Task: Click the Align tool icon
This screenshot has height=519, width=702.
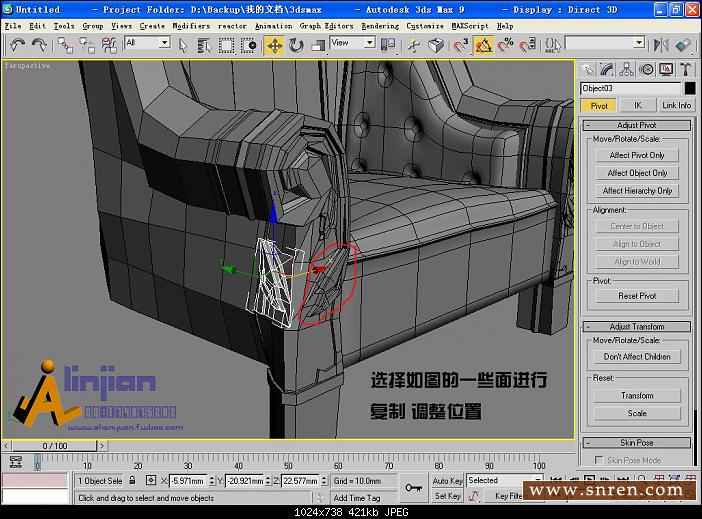Action: click(683, 45)
